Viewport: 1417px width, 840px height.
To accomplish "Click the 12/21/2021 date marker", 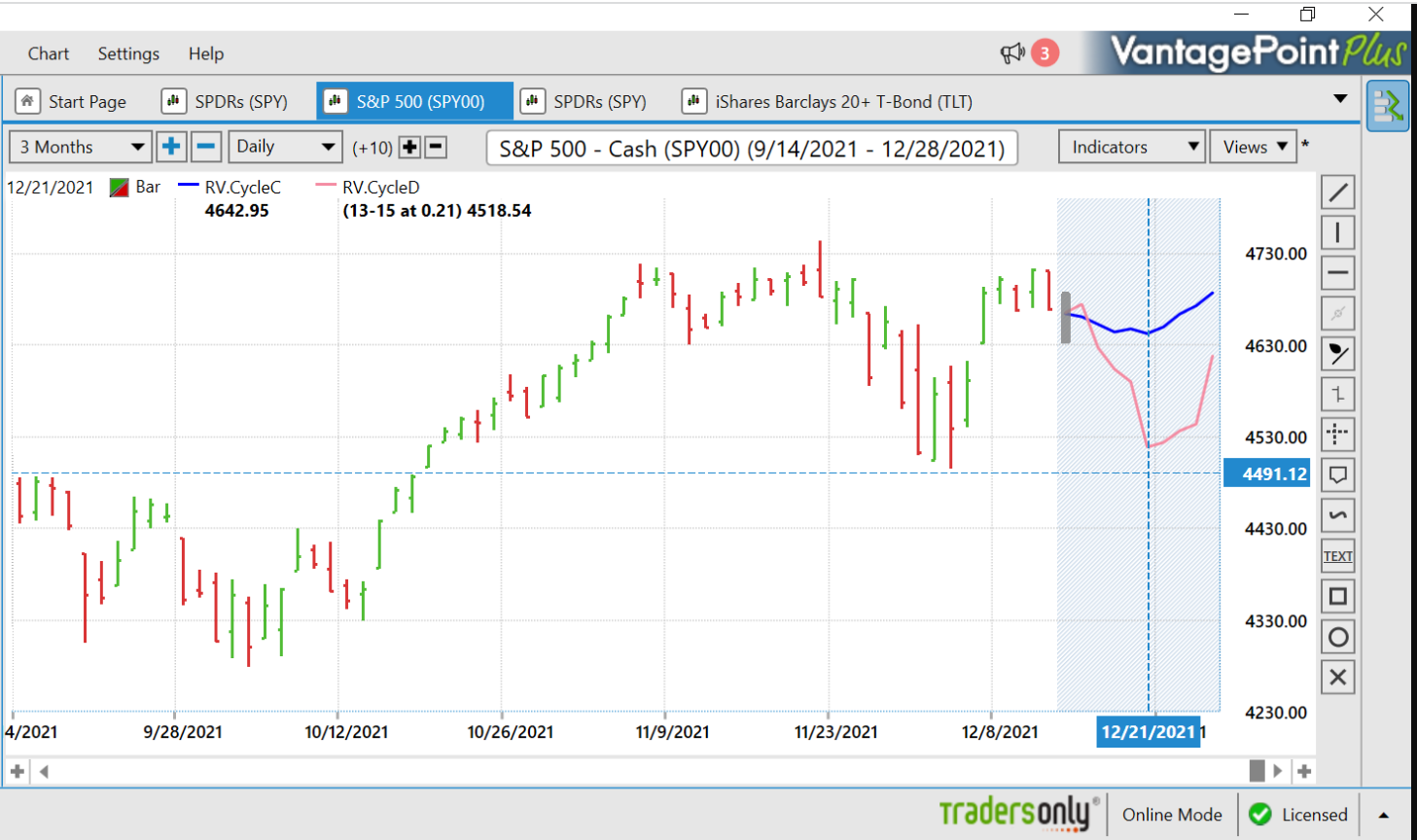I will (x=1148, y=732).
